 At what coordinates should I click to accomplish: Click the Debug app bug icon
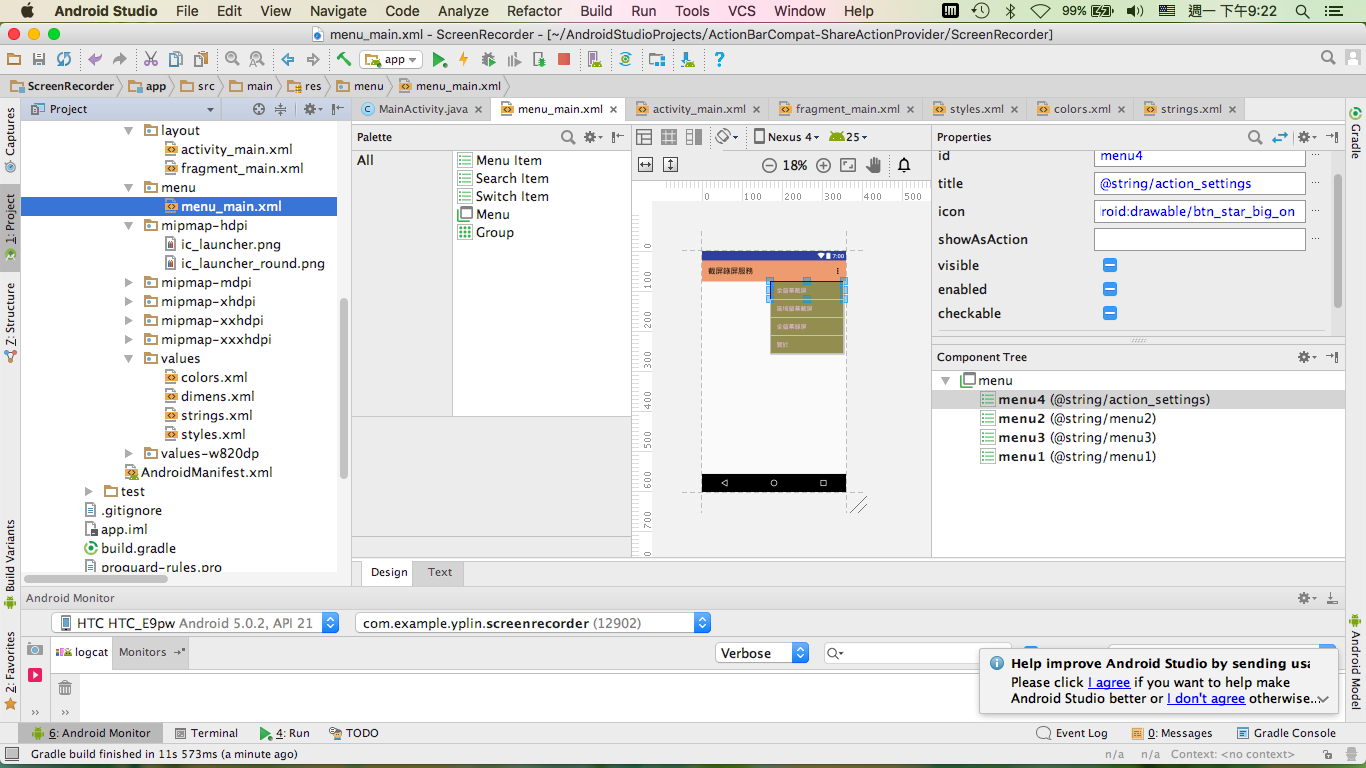[489, 59]
